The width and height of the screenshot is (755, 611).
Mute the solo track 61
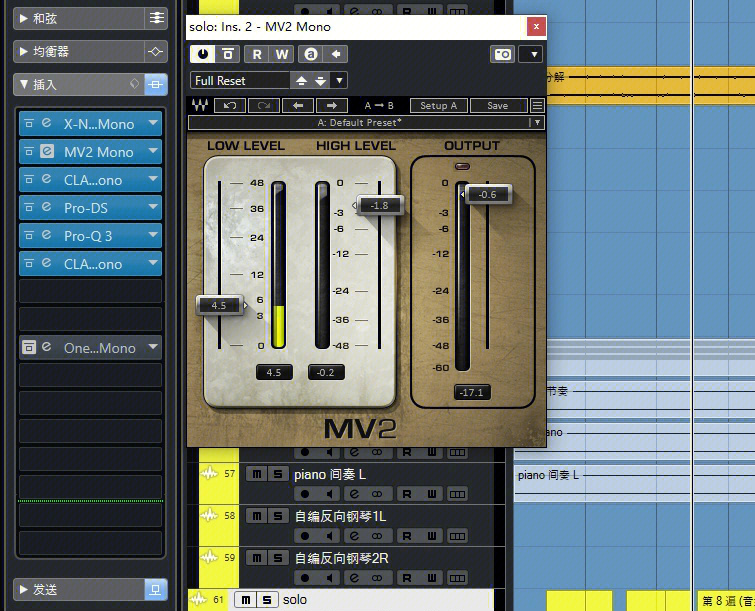pos(246,600)
